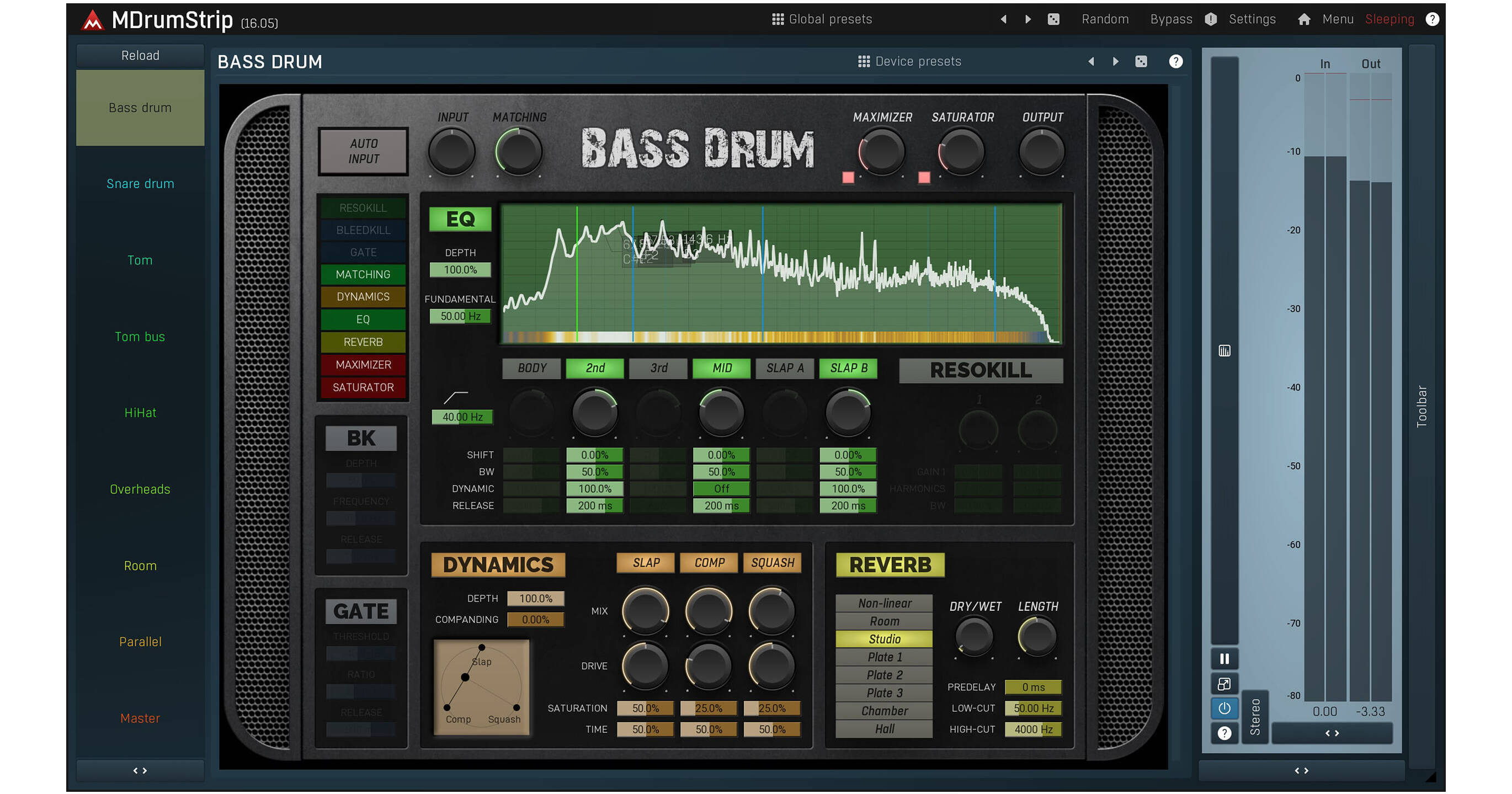Expand the meter width arrows under readouts
This screenshot has width=1512, height=794.
tap(1332, 733)
